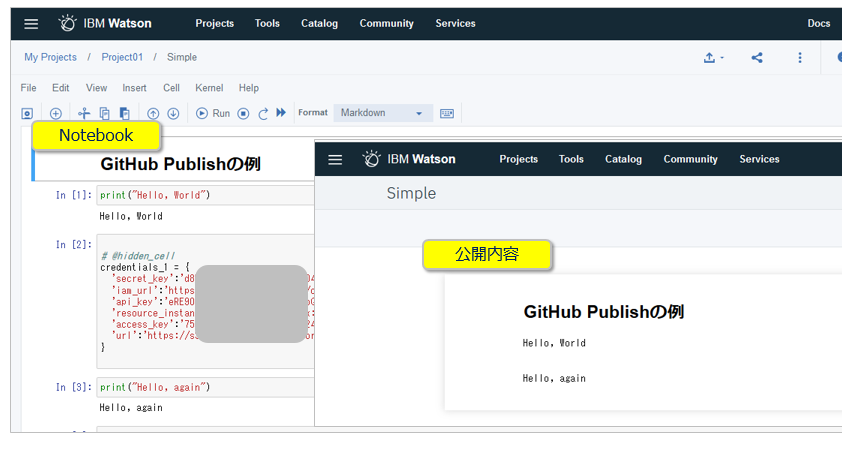Open the hamburger menu in the Notebook window
Viewport: 842px width, 451px height.
point(31,24)
